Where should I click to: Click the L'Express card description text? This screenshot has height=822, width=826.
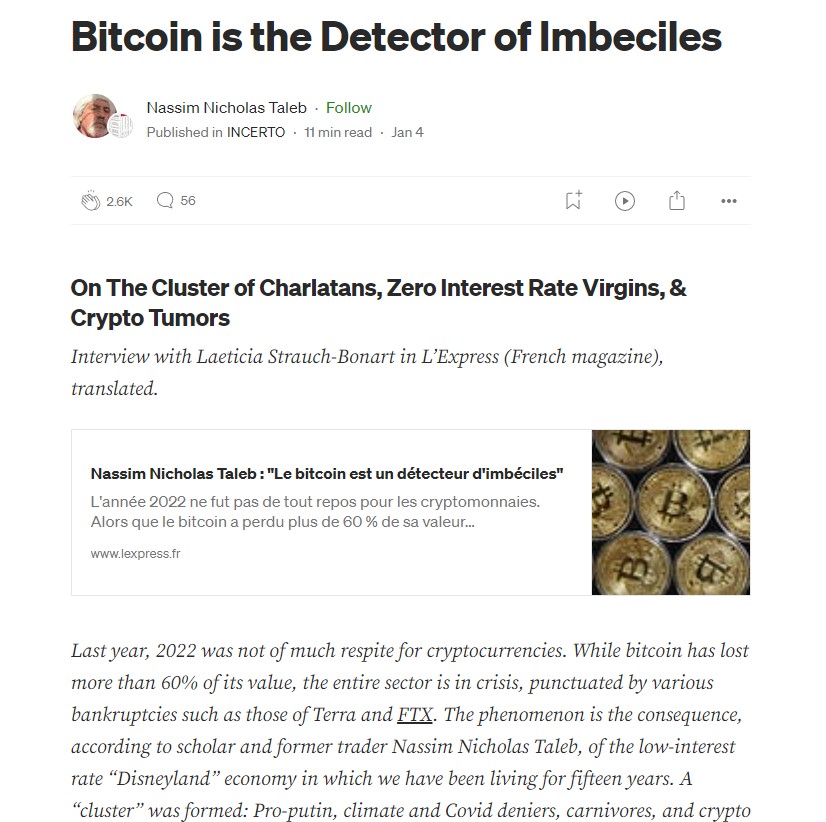(315, 512)
